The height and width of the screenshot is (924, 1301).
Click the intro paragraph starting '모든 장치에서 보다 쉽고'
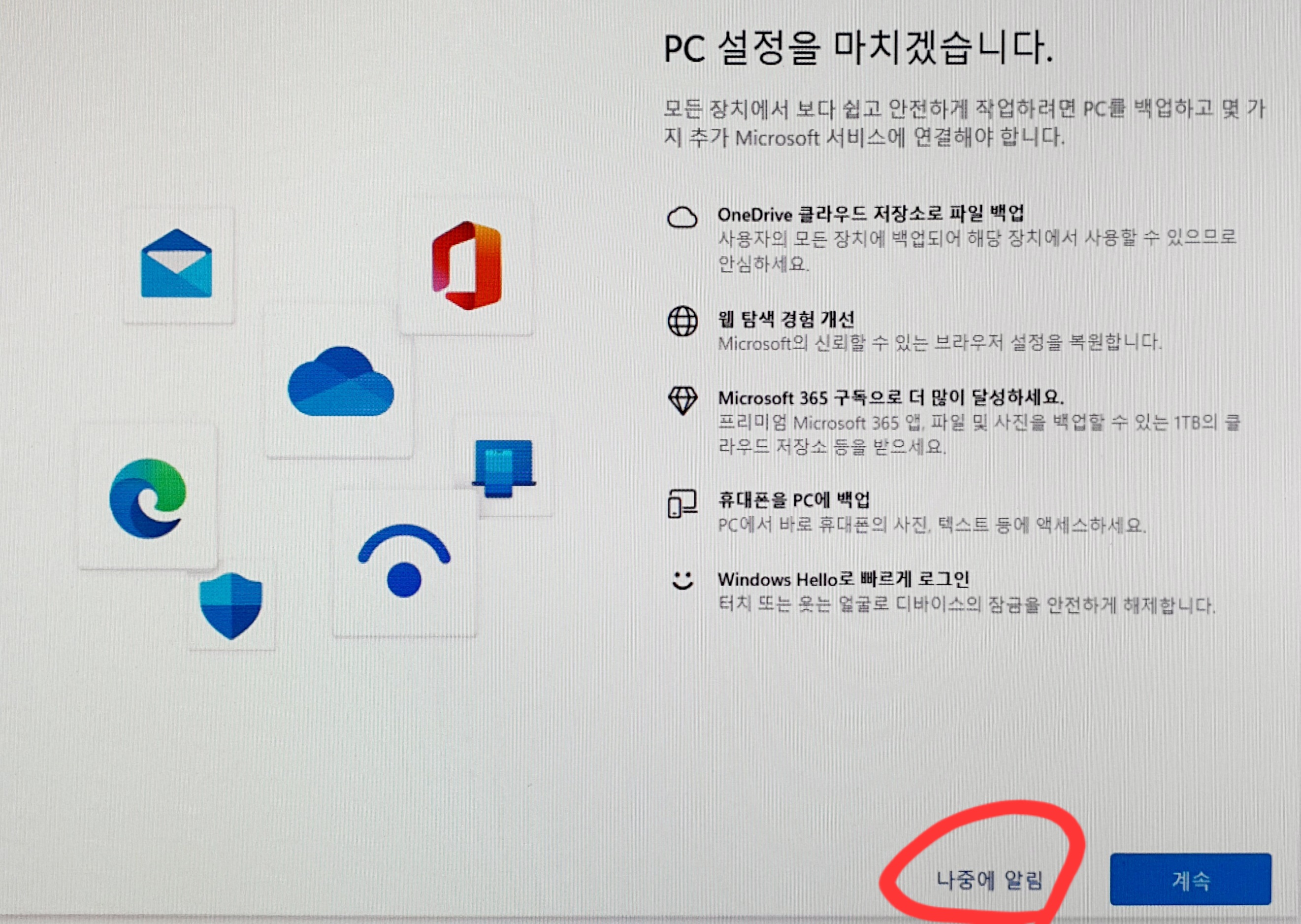click(964, 122)
